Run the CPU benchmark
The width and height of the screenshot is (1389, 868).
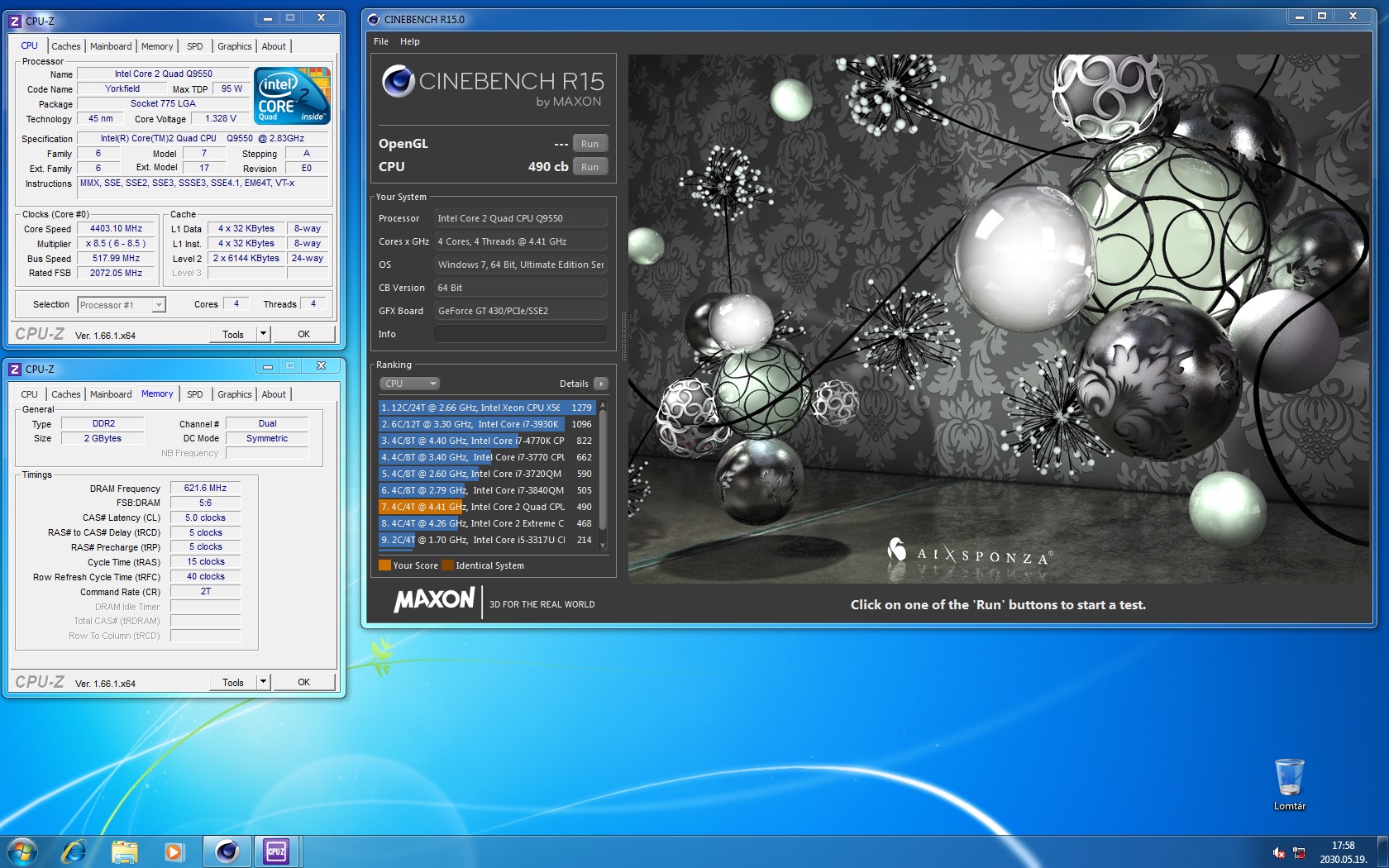point(589,167)
